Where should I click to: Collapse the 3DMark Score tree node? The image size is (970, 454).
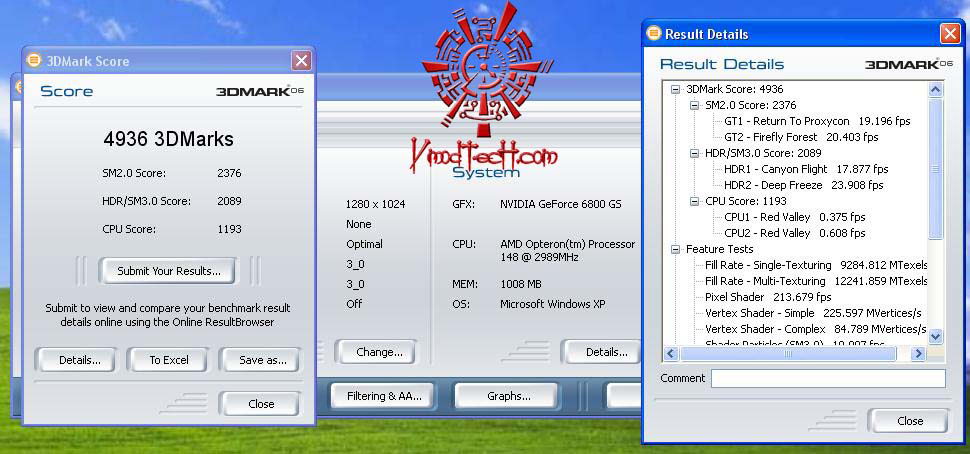click(676, 89)
